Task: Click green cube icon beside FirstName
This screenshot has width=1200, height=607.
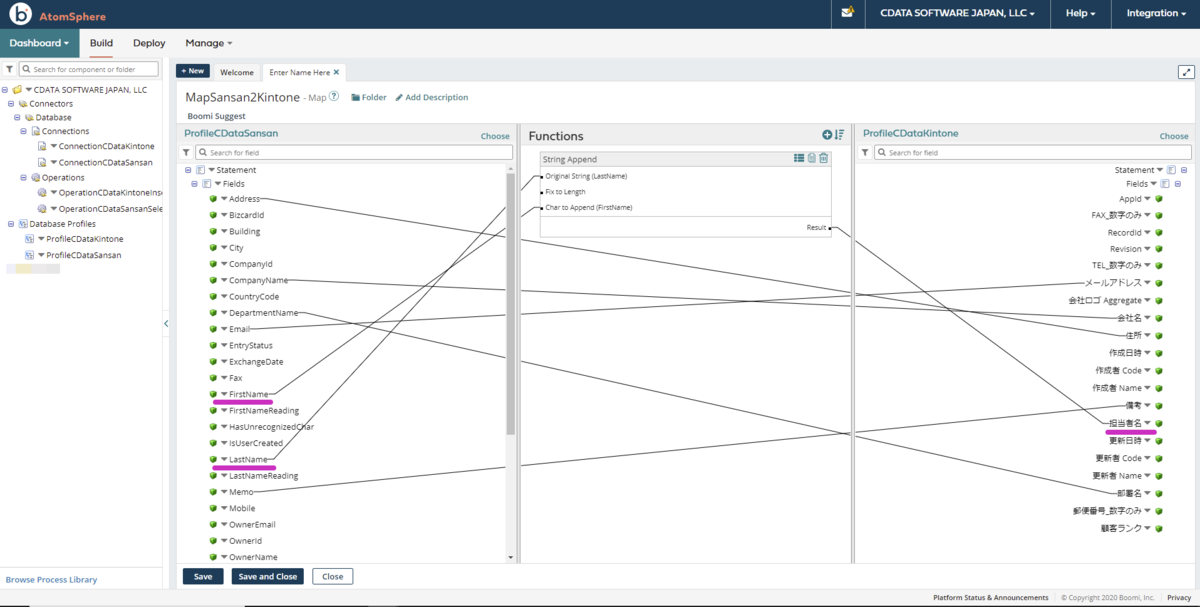Action: coord(213,394)
